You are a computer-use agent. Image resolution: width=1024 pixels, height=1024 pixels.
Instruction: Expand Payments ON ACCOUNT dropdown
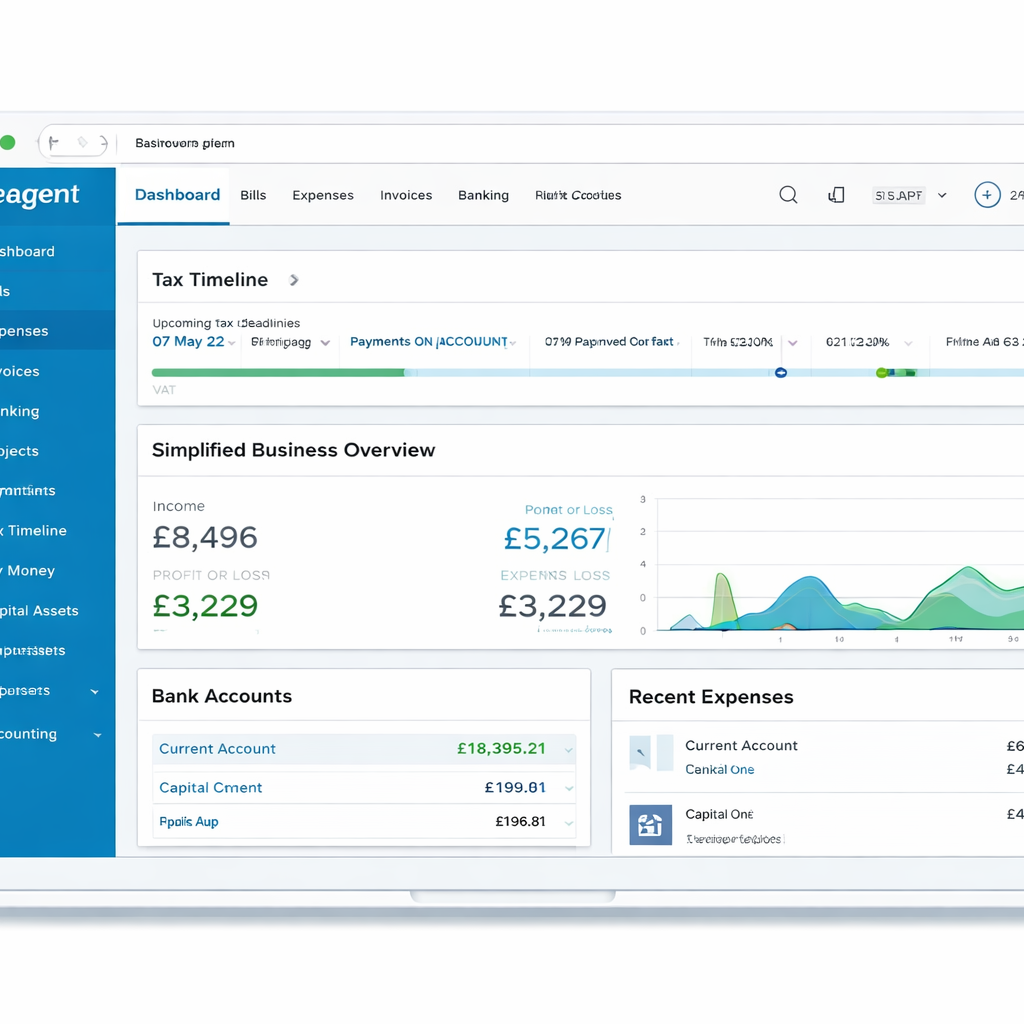tap(512, 343)
